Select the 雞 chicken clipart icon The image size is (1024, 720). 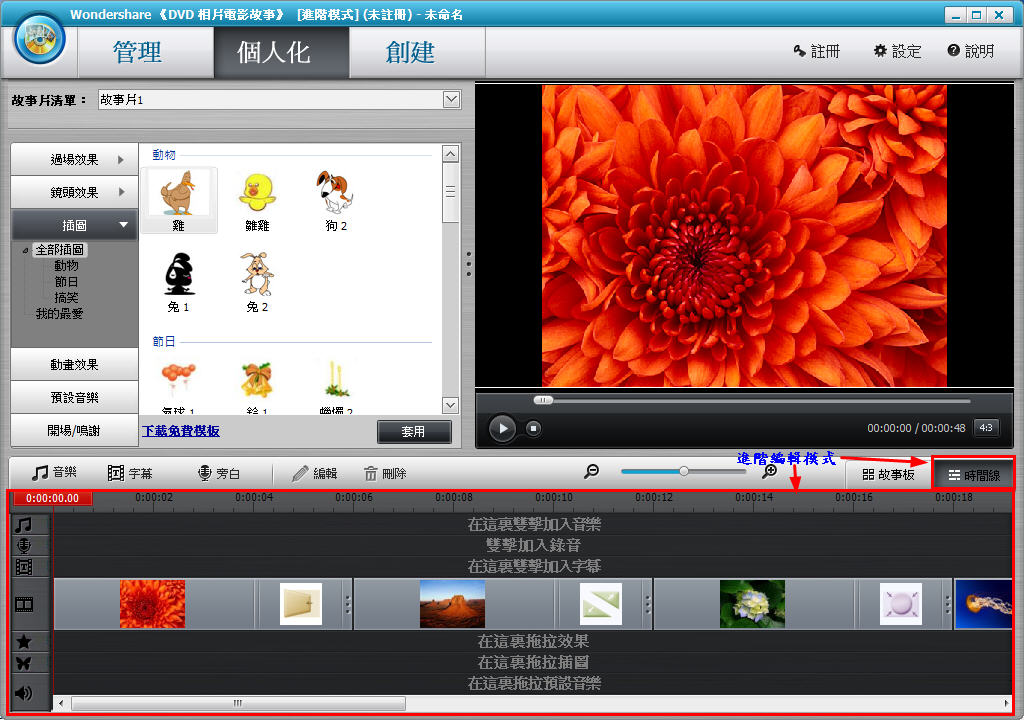click(x=178, y=200)
